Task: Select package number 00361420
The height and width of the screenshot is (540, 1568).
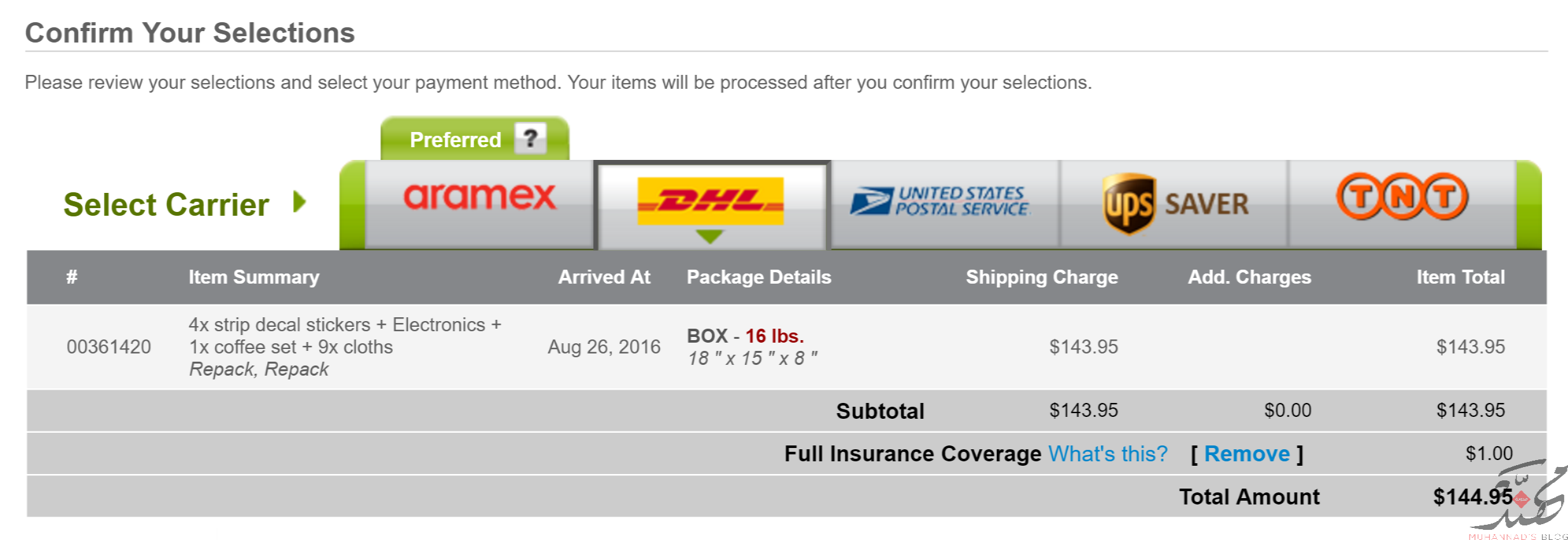Action: tap(109, 347)
